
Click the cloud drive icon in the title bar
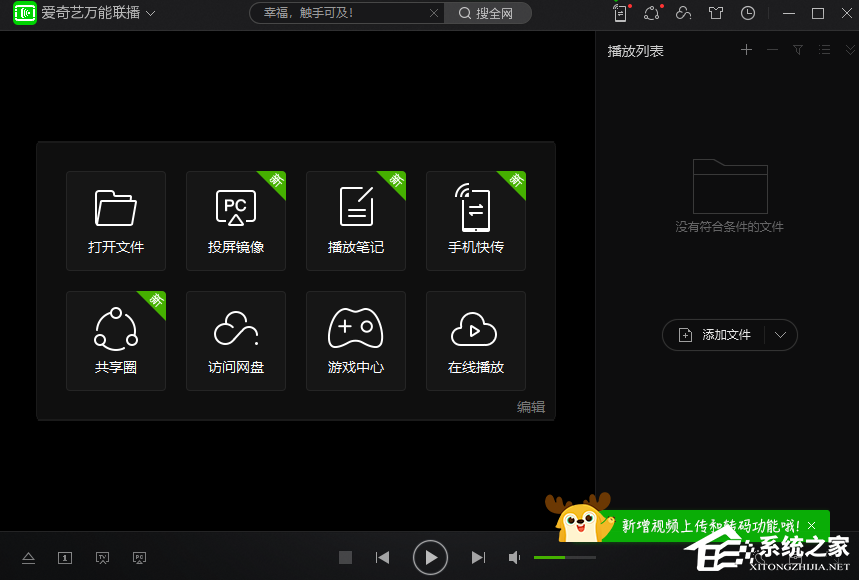click(x=683, y=13)
